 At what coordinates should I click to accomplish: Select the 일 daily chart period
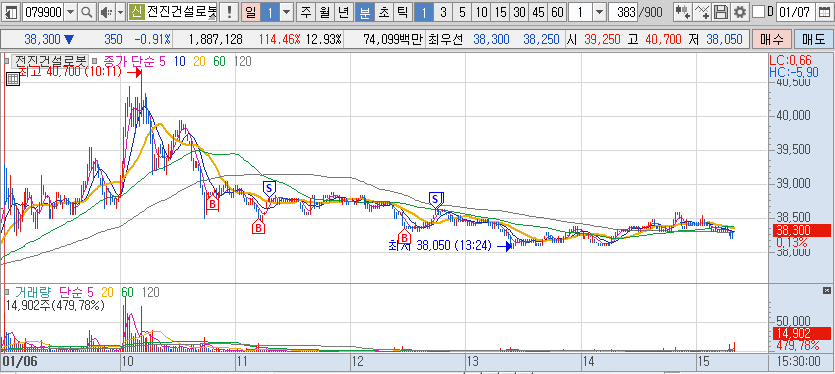[x=250, y=12]
